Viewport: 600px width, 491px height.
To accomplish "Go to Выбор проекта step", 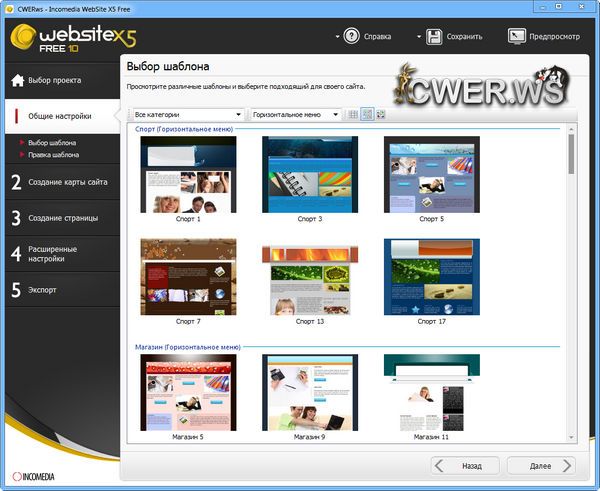I will point(62,80).
